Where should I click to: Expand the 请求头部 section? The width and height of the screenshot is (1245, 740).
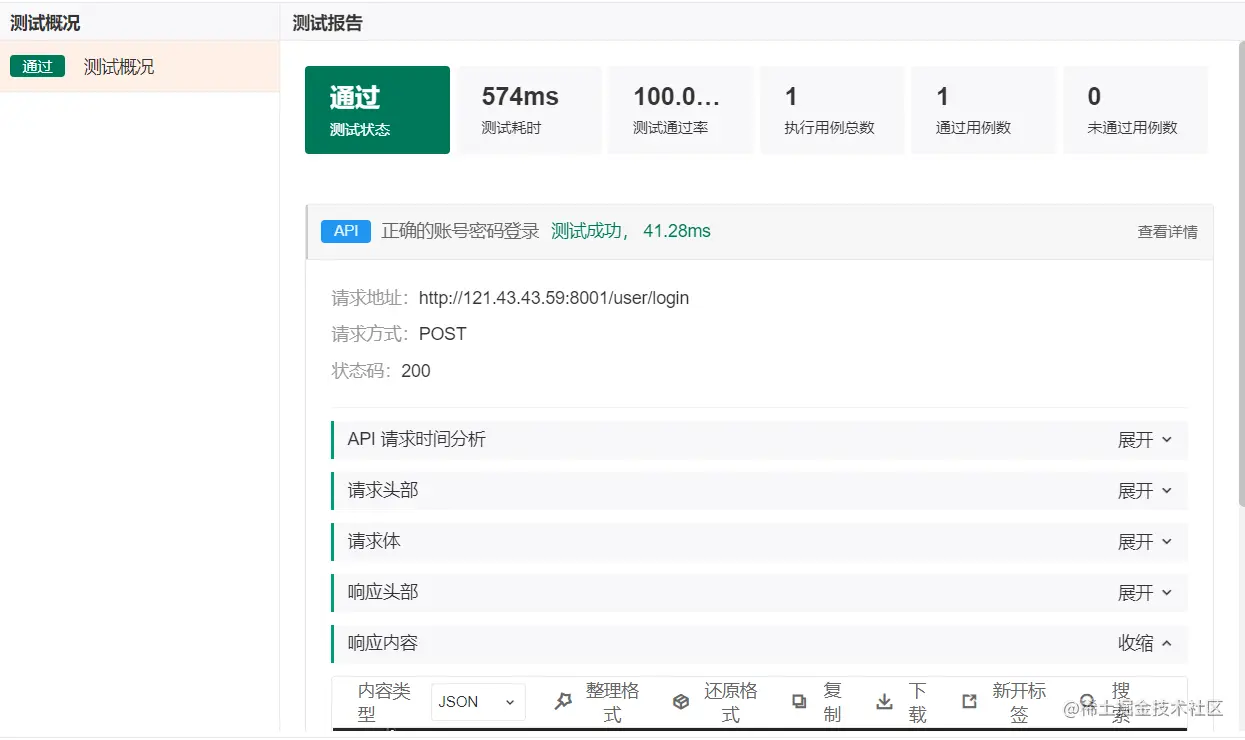759,491
